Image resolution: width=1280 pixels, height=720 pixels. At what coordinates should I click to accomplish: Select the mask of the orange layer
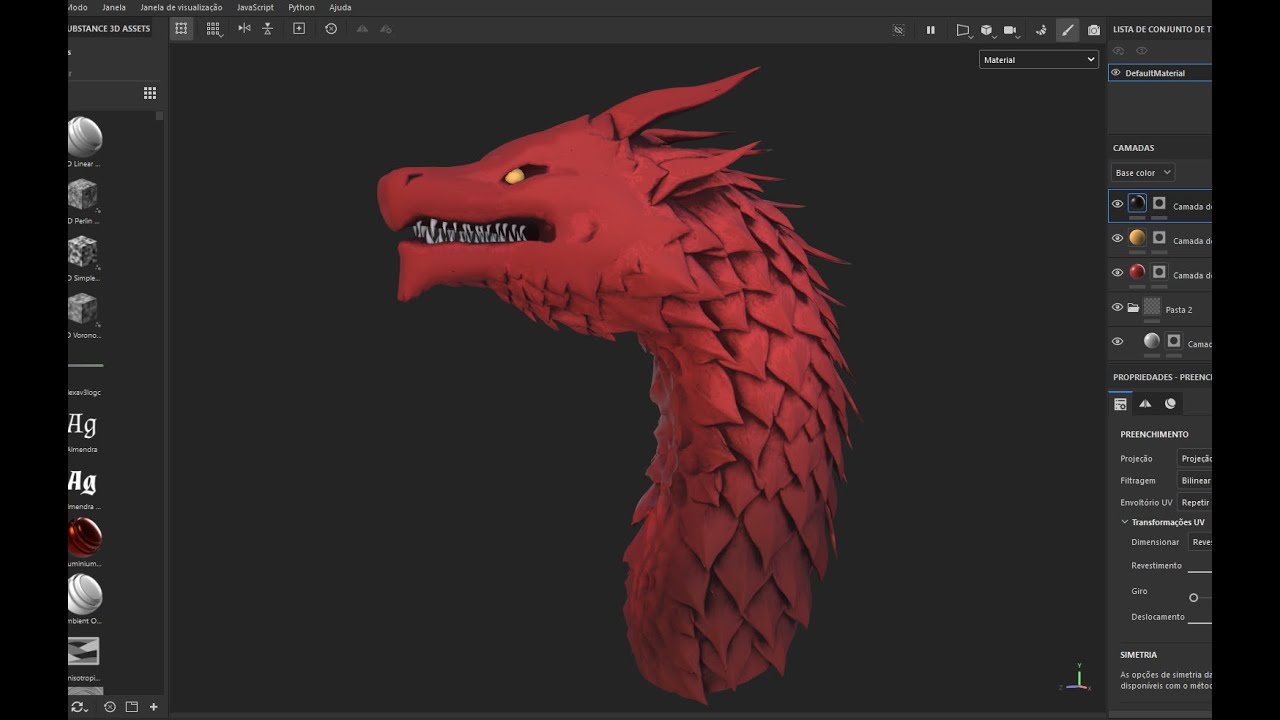click(1159, 237)
